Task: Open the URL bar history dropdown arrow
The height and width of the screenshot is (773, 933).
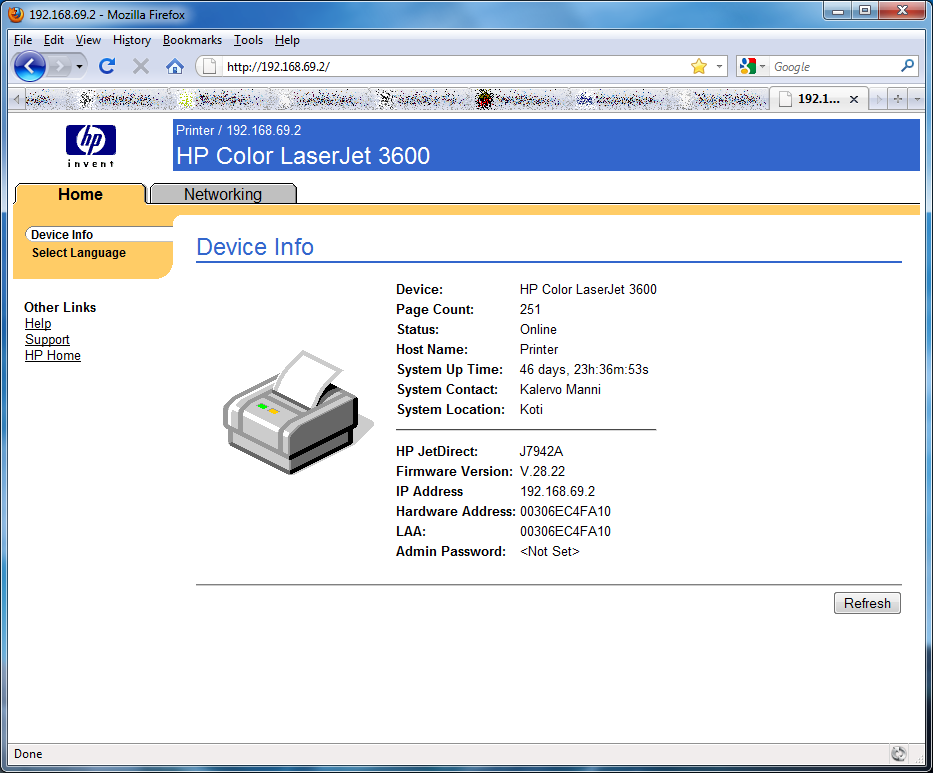Action: [x=719, y=67]
